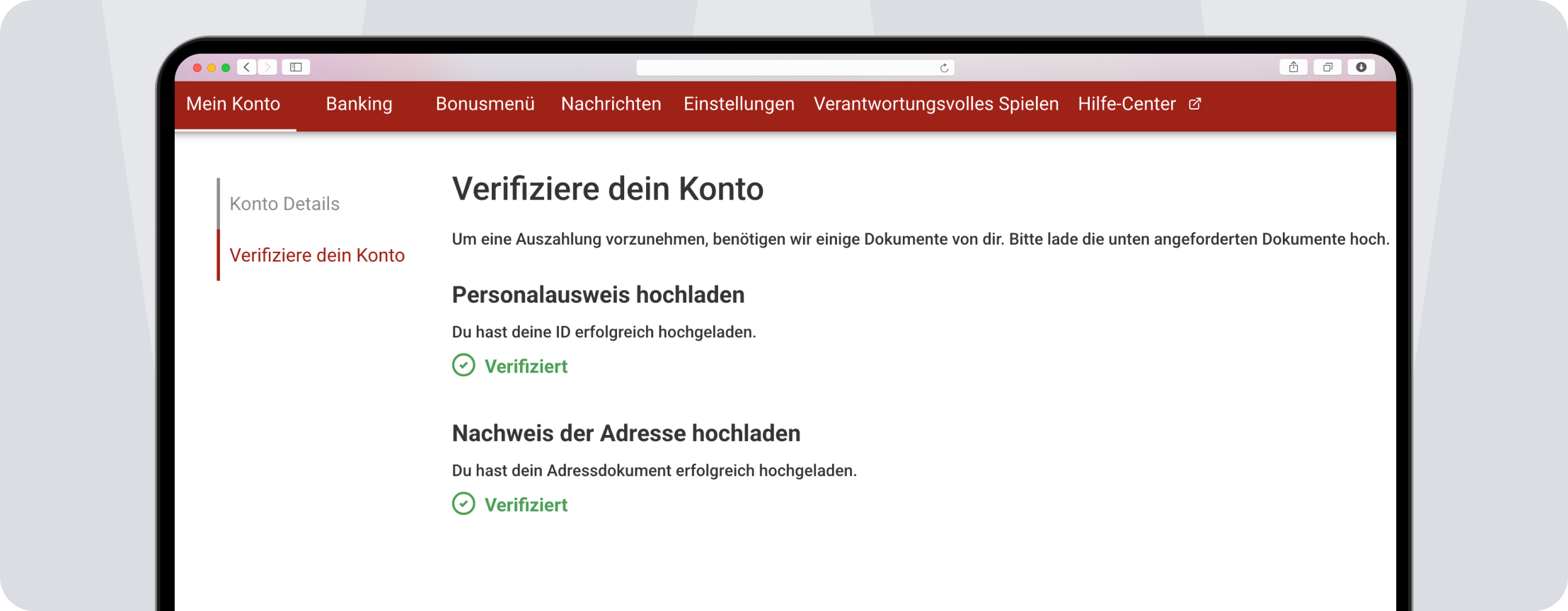1568x611 pixels.
Task: Click the text 'Du hast dein Adressdokument erfolgreich hochgeladen.'
Action: (x=655, y=470)
